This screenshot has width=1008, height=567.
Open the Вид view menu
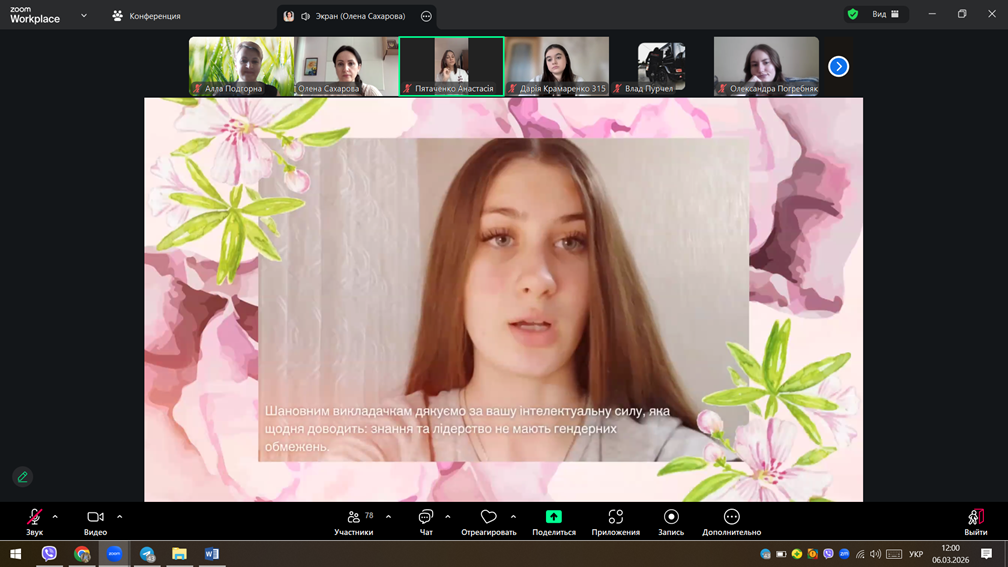(885, 14)
